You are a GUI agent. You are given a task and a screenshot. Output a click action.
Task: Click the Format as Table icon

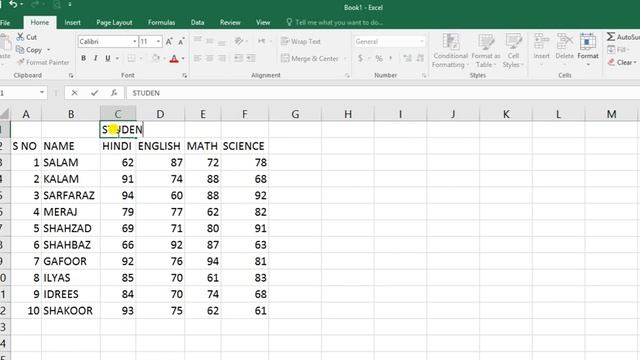[486, 42]
